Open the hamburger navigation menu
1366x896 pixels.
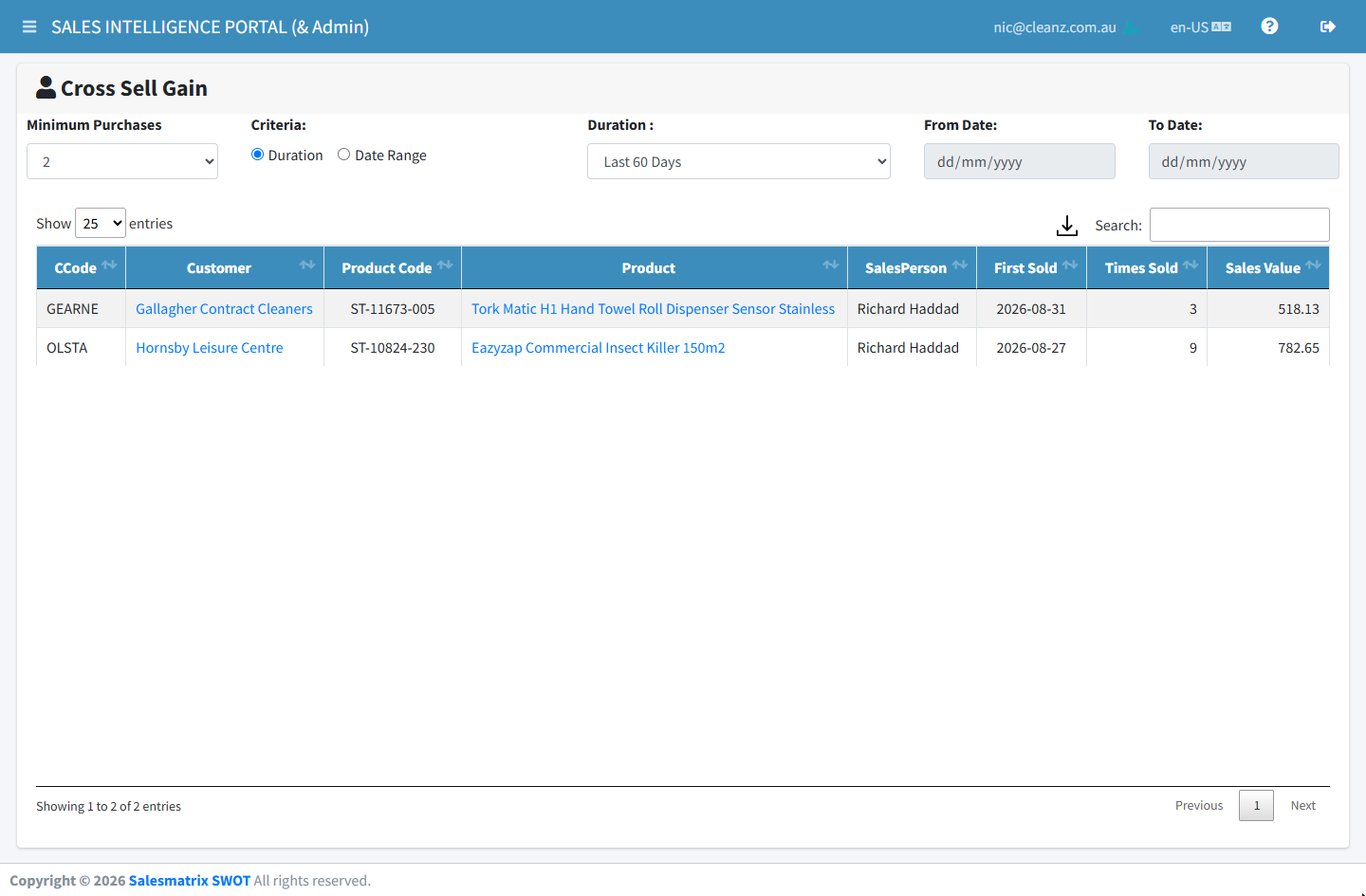tap(29, 27)
